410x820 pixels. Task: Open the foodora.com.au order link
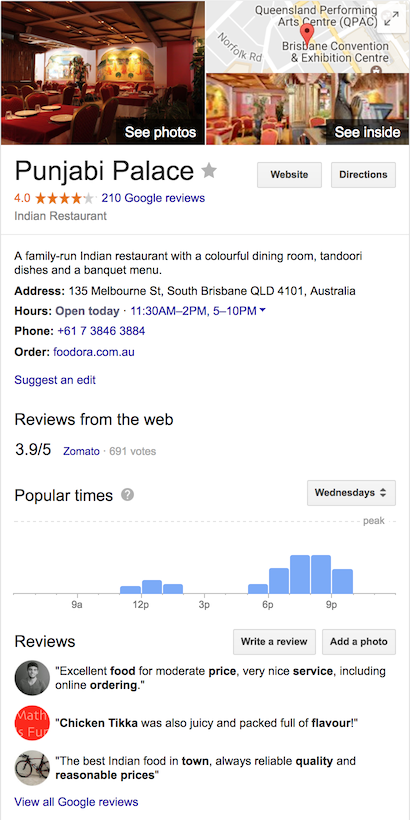(94, 352)
